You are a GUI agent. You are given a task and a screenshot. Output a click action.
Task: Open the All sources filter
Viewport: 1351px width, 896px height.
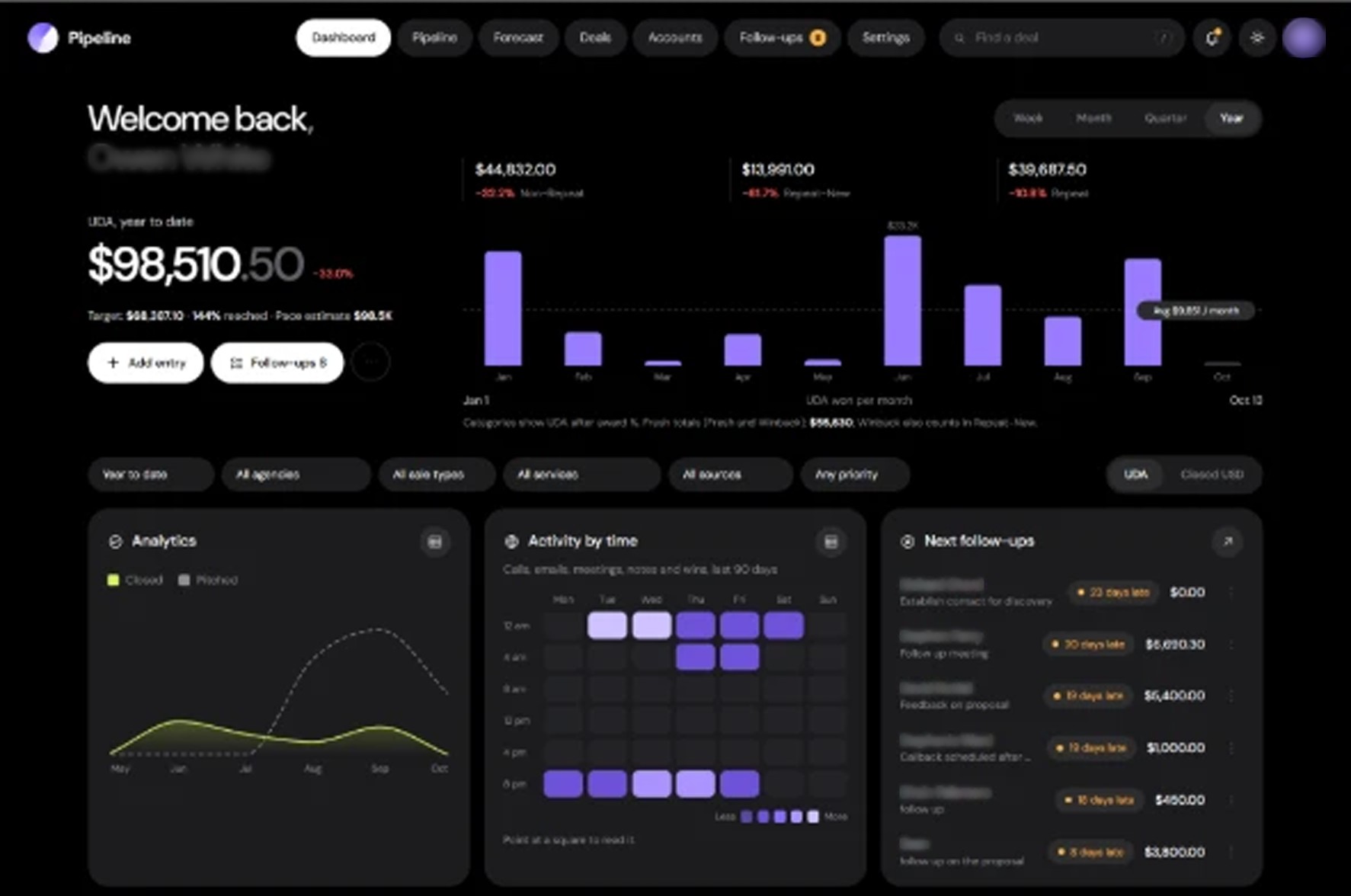pos(731,474)
